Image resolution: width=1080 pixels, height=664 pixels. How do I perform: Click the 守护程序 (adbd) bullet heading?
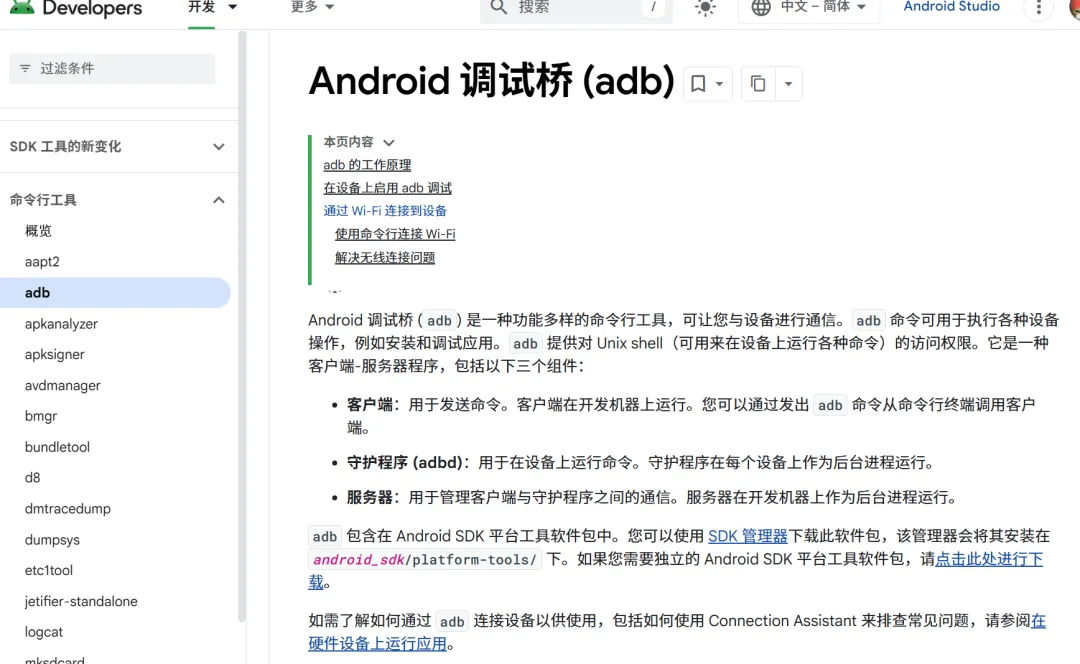[404, 463]
